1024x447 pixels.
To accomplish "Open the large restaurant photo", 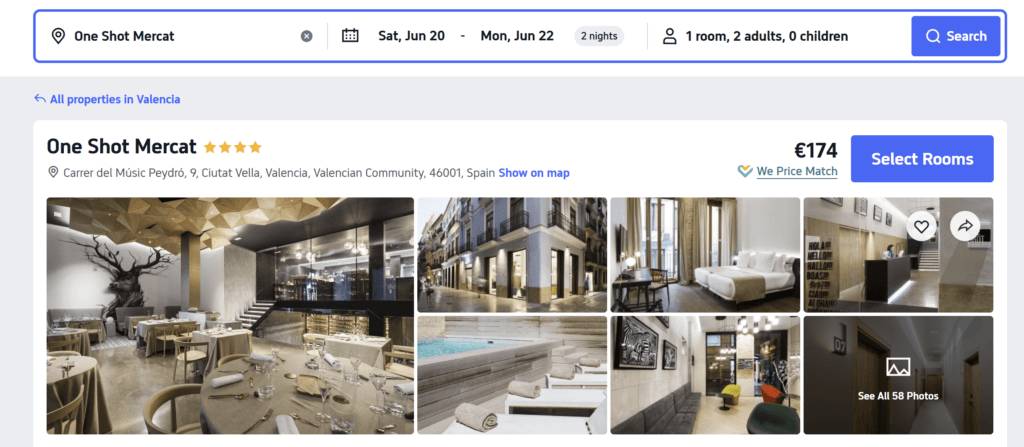I will point(230,315).
